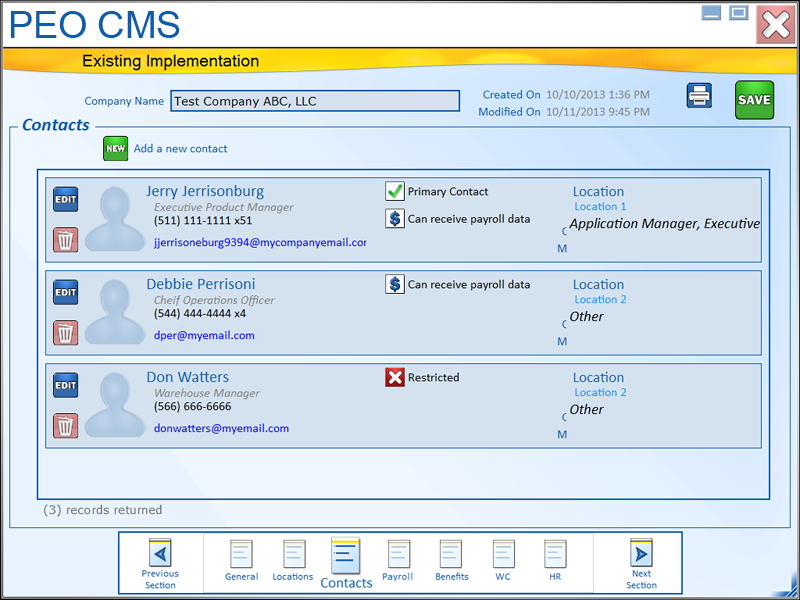Edit Jerry Jerrisonburg's contact
The height and width of the screenshot is (600, 800).
[66, 199]
